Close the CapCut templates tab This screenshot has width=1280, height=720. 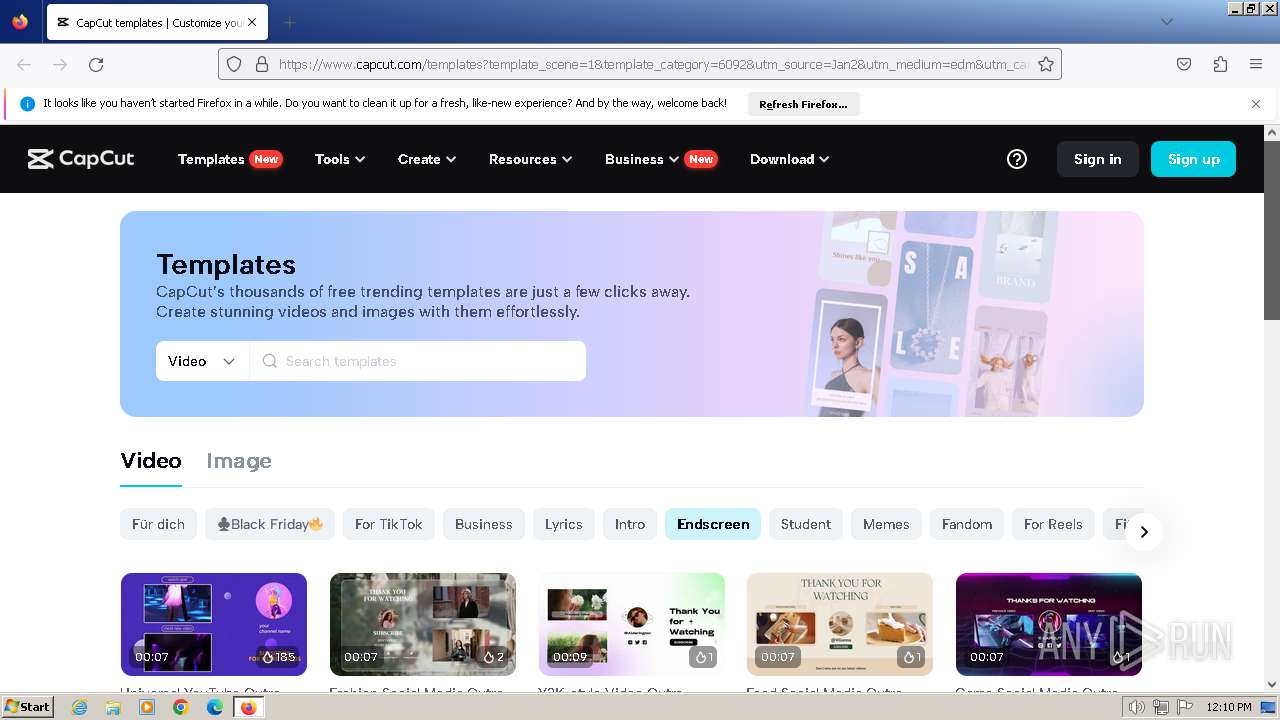[x=251, y=22]
